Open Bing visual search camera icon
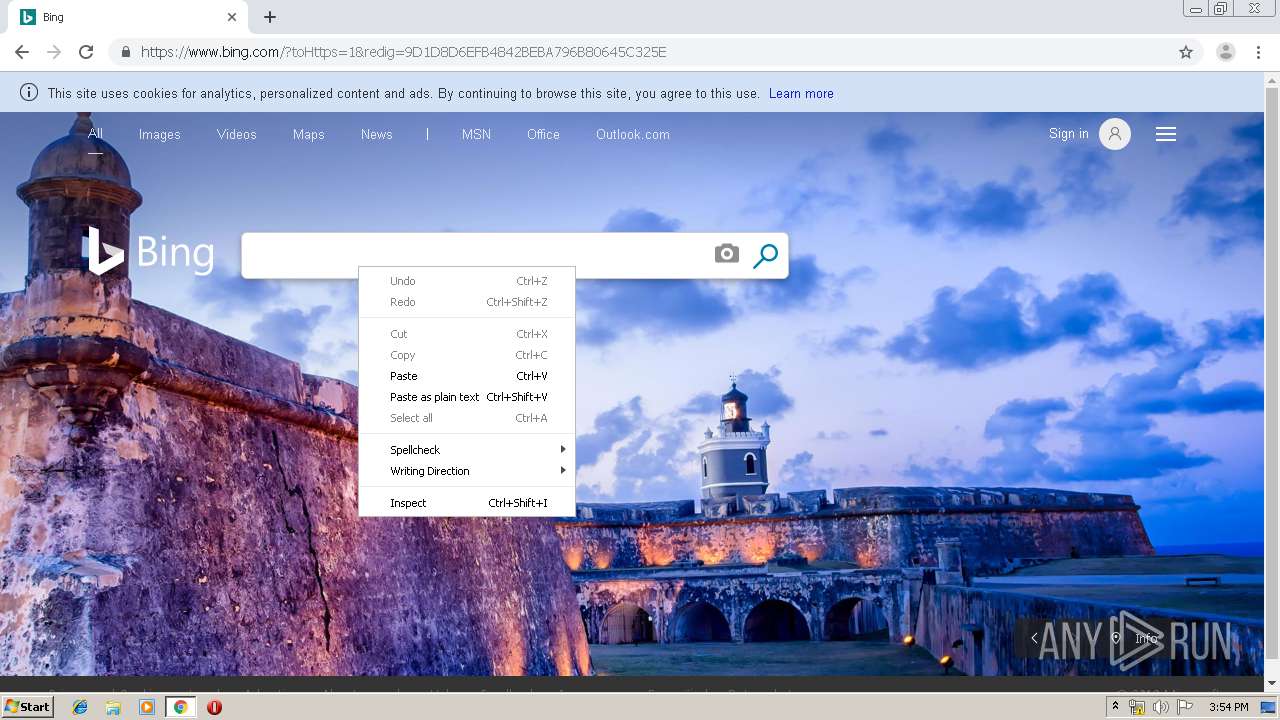This screenshot has height=720, width=1280. click(x=727, y=254)
